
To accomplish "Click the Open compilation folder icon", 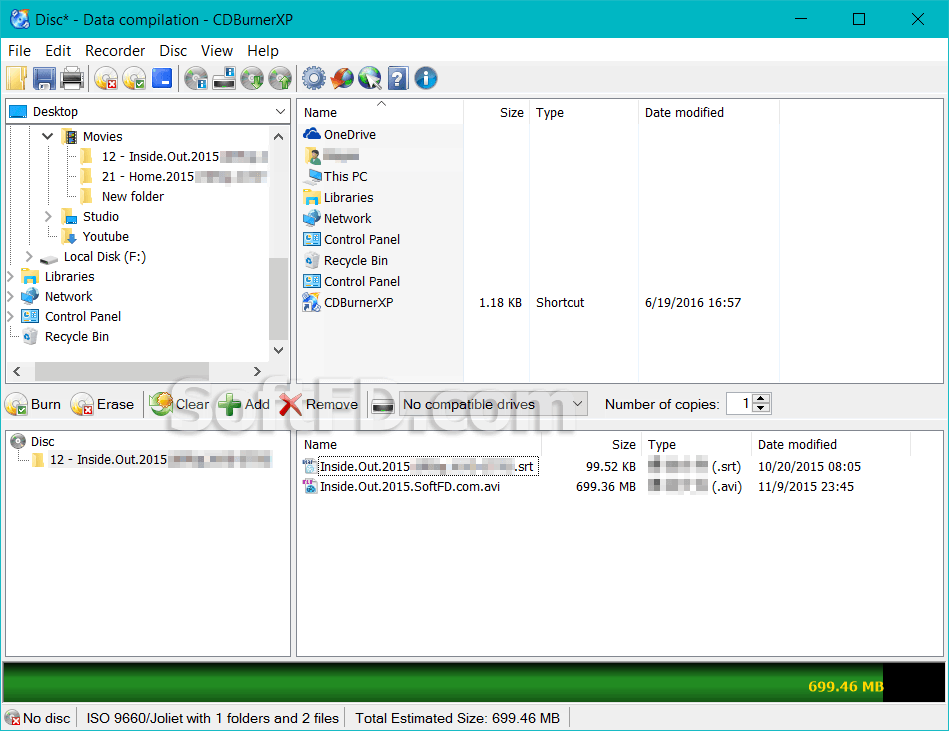I will pyautogui.click(x=17, y=78).
